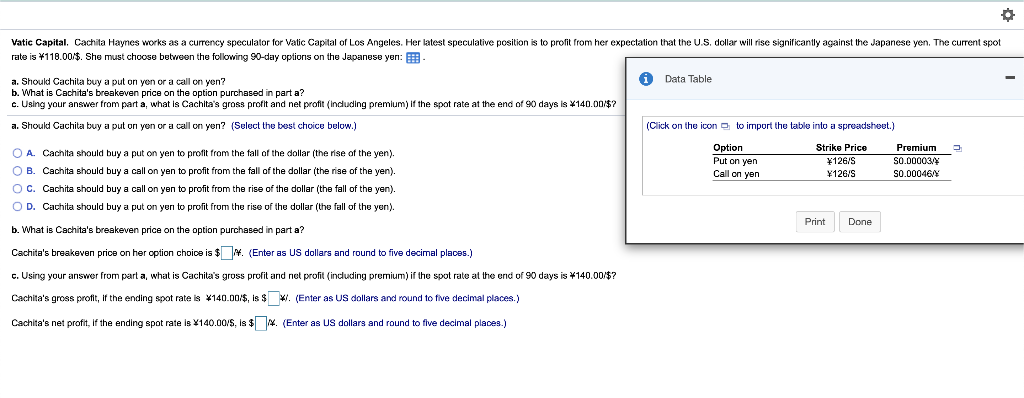Select option C call on yen rise of dollar
The height and width of the screenshot is (398, 1024).
click(18, 189)
